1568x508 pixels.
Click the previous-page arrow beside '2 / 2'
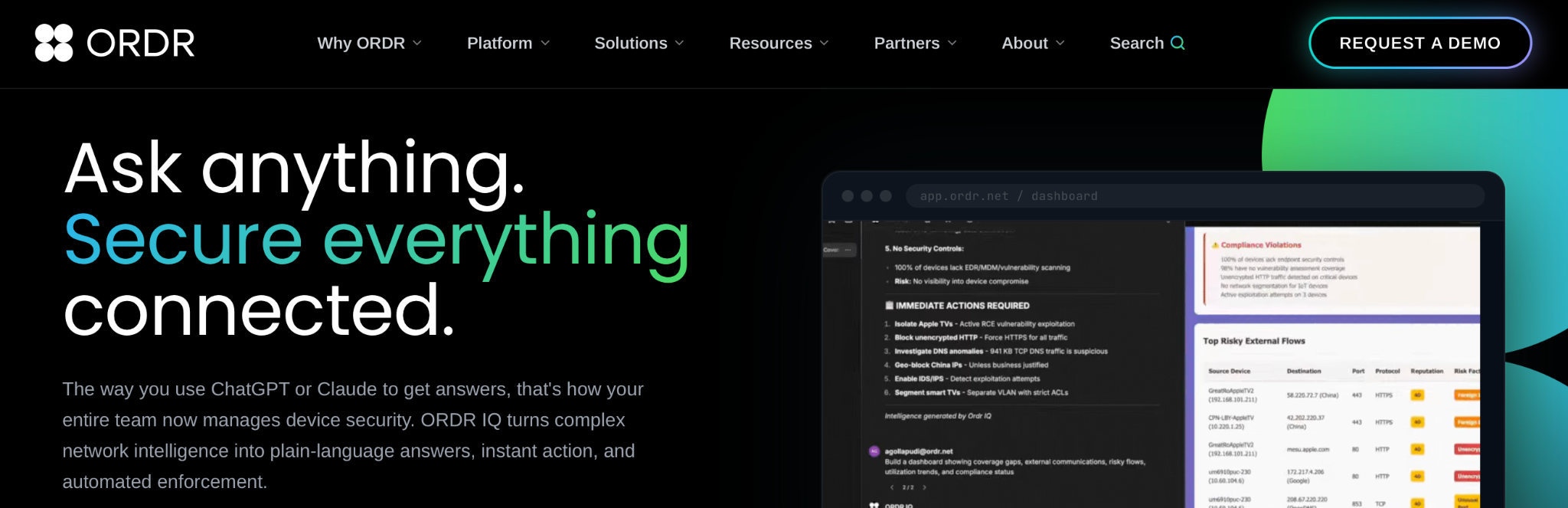pyautogui.click(x=892, y=487)
